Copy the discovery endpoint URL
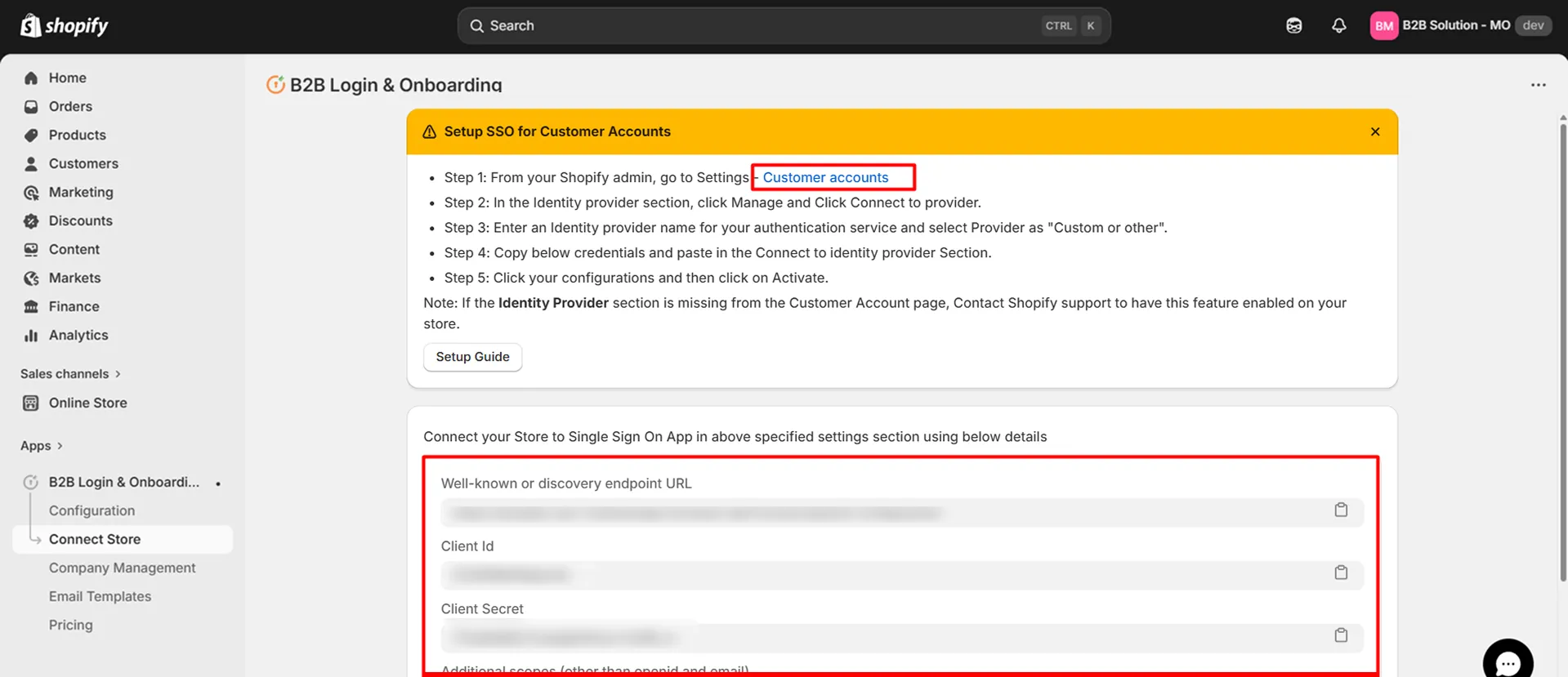Image resolution: width=1568 pixels, height=677 pixels. [1341, 510]
